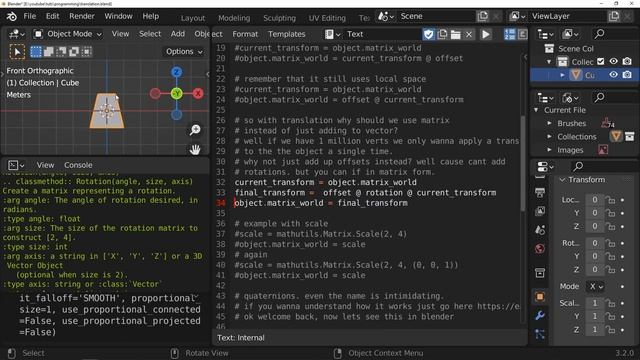This screenshot has height=360, width=640.
Task: Toggle lock on Scale X
Action: click(x=611, y=303)
